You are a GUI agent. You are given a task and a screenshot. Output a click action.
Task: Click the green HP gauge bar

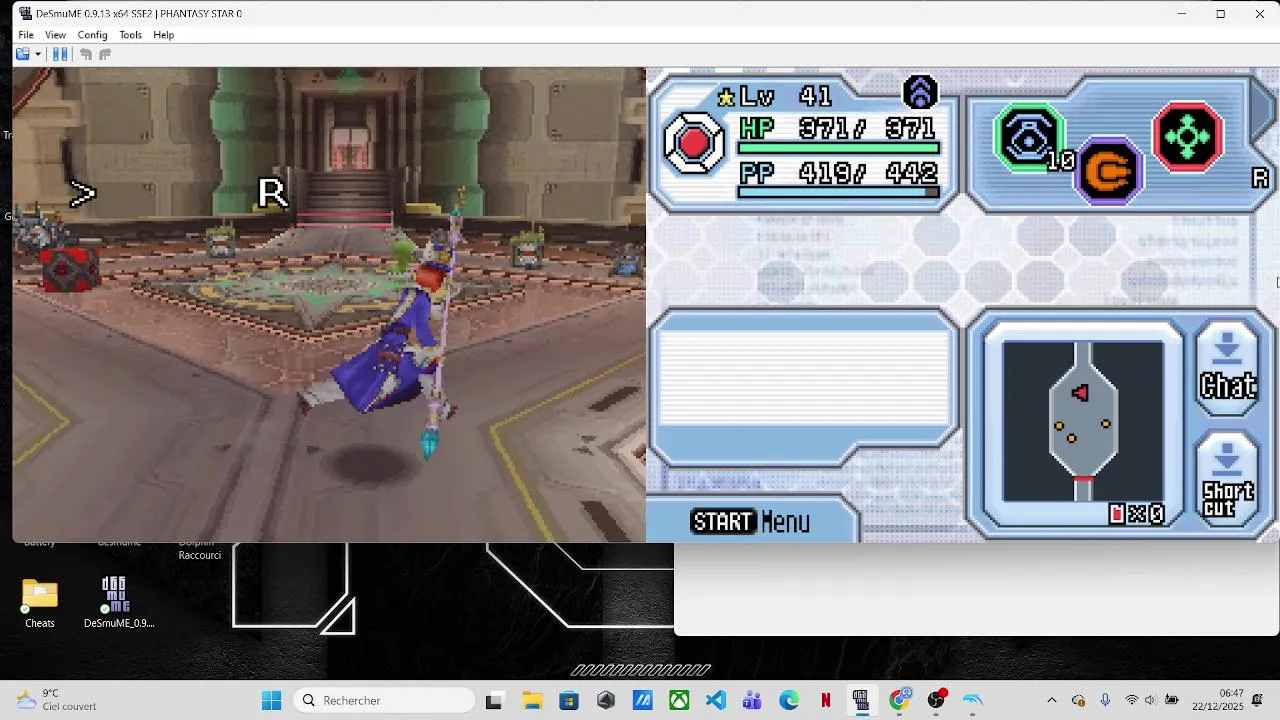(839, 148)
